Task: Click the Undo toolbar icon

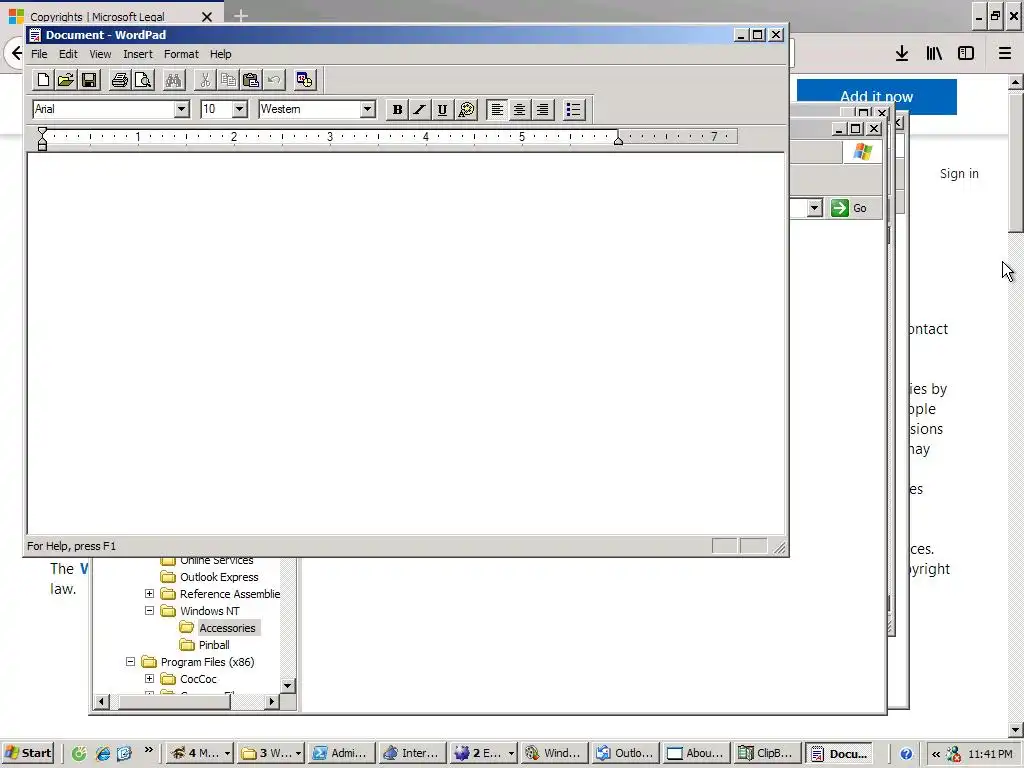Action: (274, 80)
